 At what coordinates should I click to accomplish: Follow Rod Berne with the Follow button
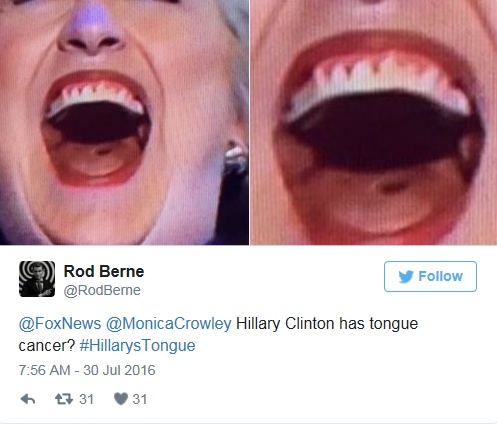[x=430, y=276]
